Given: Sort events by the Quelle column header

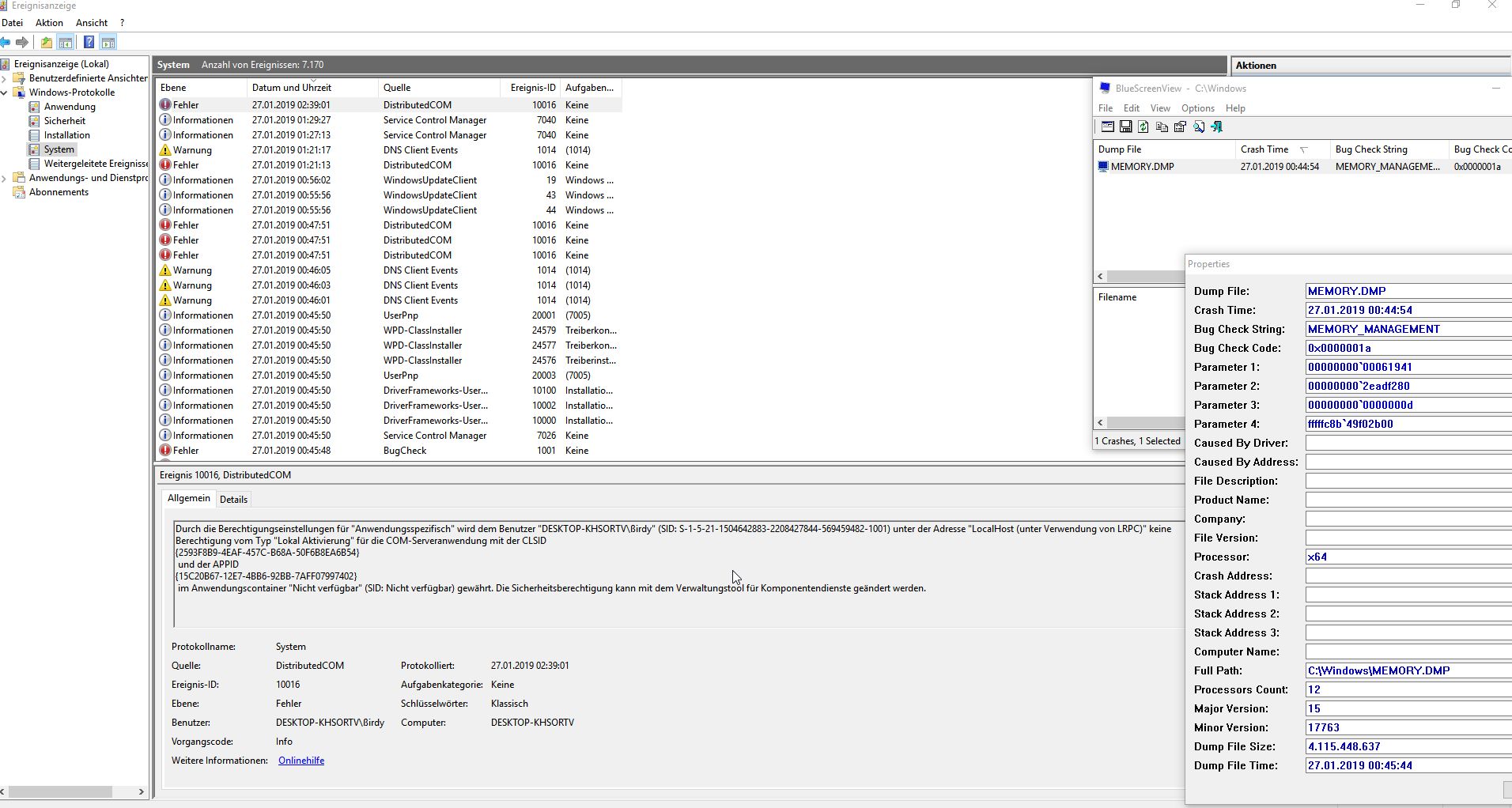Looking at the screenshot, I should click(439, 88).
